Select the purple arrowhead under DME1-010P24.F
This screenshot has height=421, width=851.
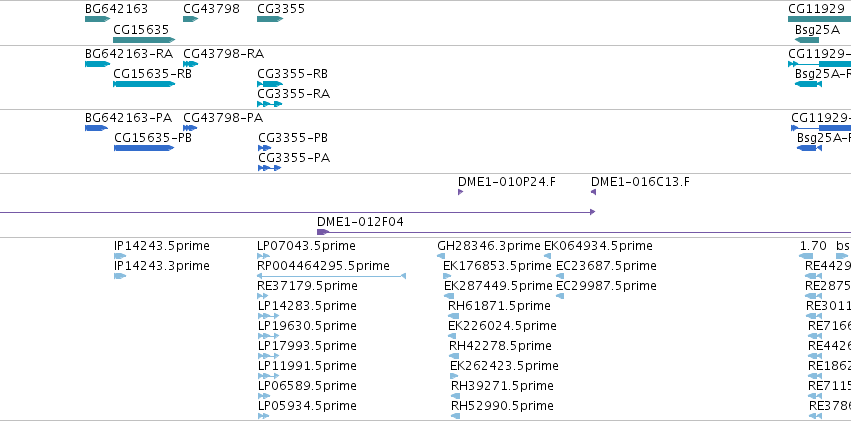[461, 192]
